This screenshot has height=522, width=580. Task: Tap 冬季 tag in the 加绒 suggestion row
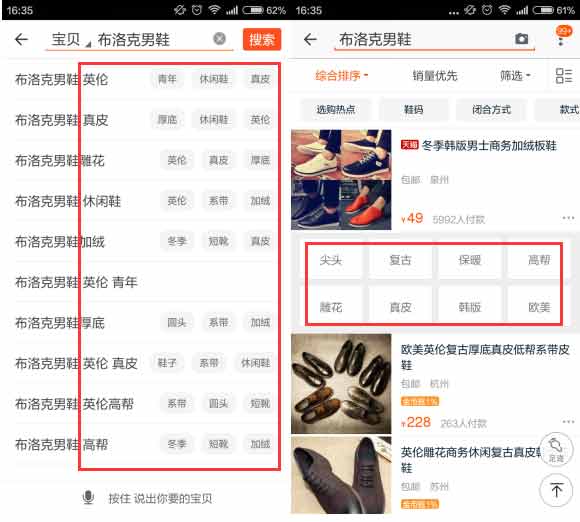tap(177, 242)
